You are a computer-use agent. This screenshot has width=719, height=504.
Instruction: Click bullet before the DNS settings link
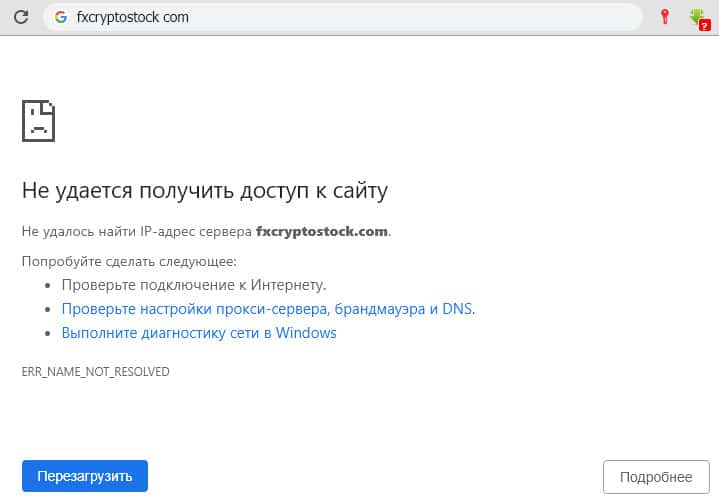click(49, 310)
